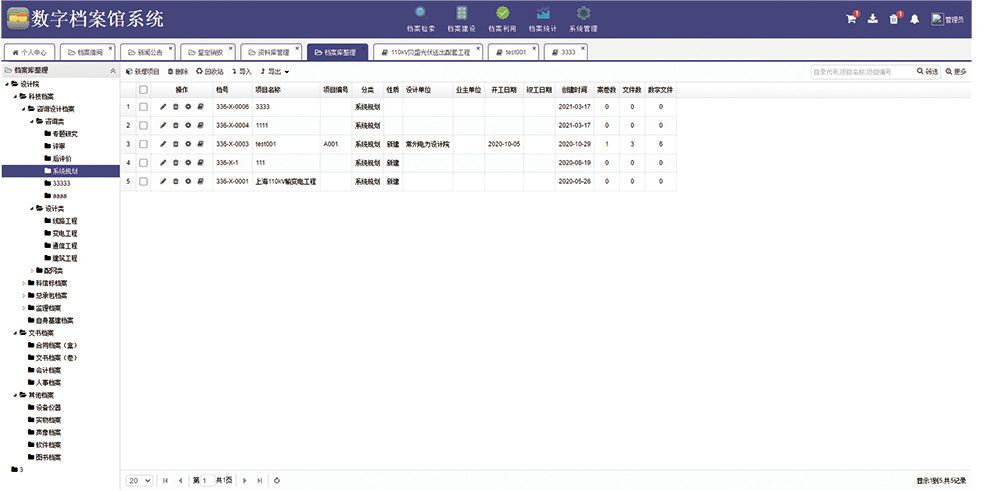The width and height of the screenshot is (994, 491).
Task: Open the 档案检索 search module icon
Action: (x=421, y=13)
